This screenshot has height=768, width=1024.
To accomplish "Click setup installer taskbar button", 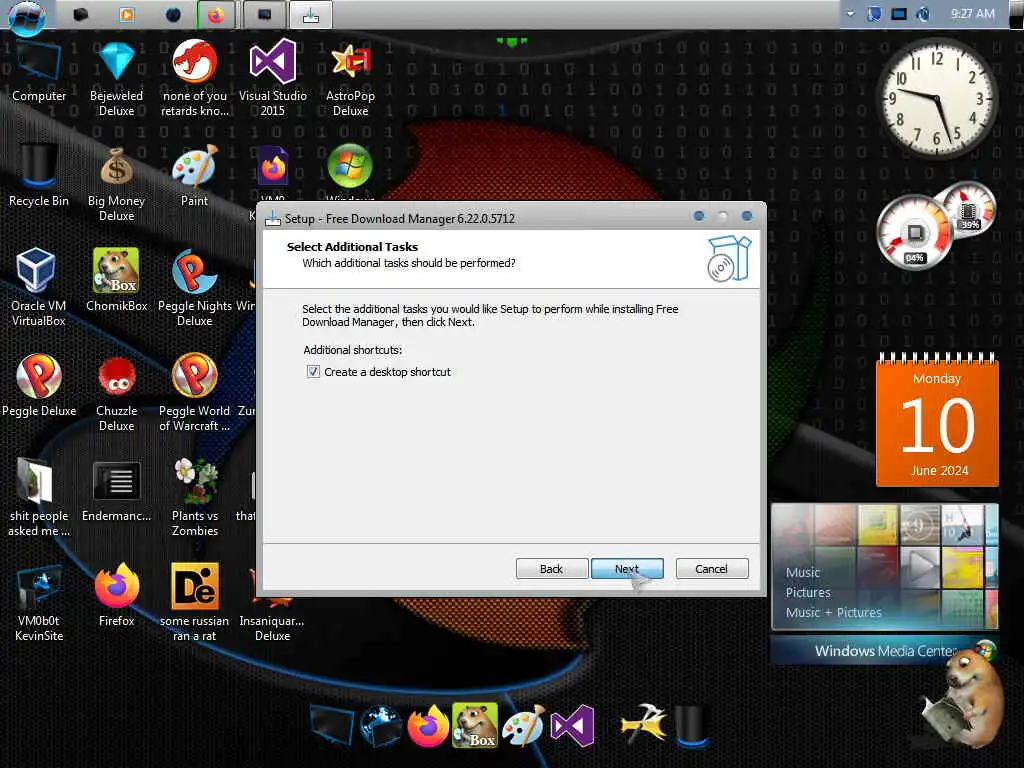I will click(x=311, y=14).
